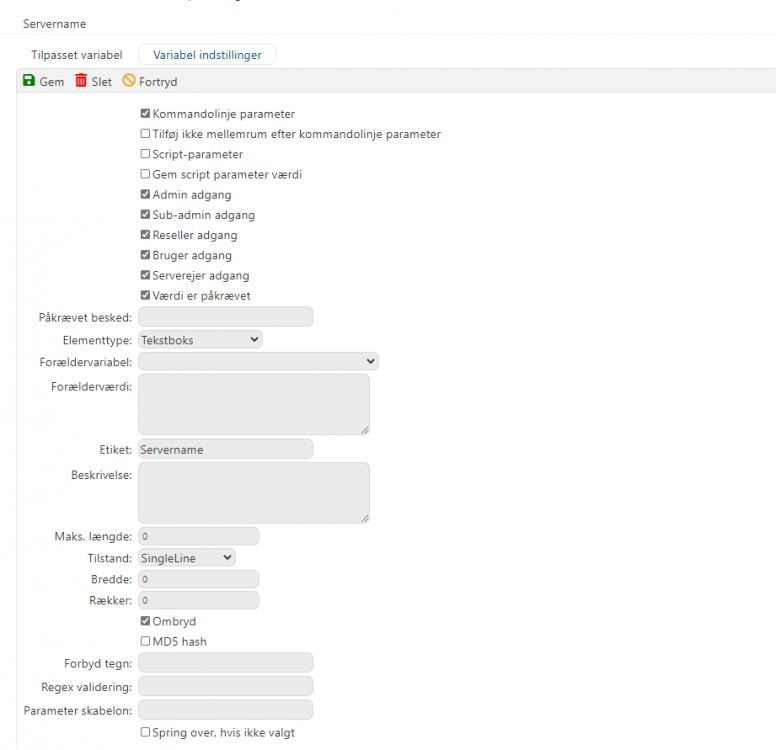Toggle the Admin adgang checkbox
The width and height of the screenshot is (776, 750).
(146, 195)
